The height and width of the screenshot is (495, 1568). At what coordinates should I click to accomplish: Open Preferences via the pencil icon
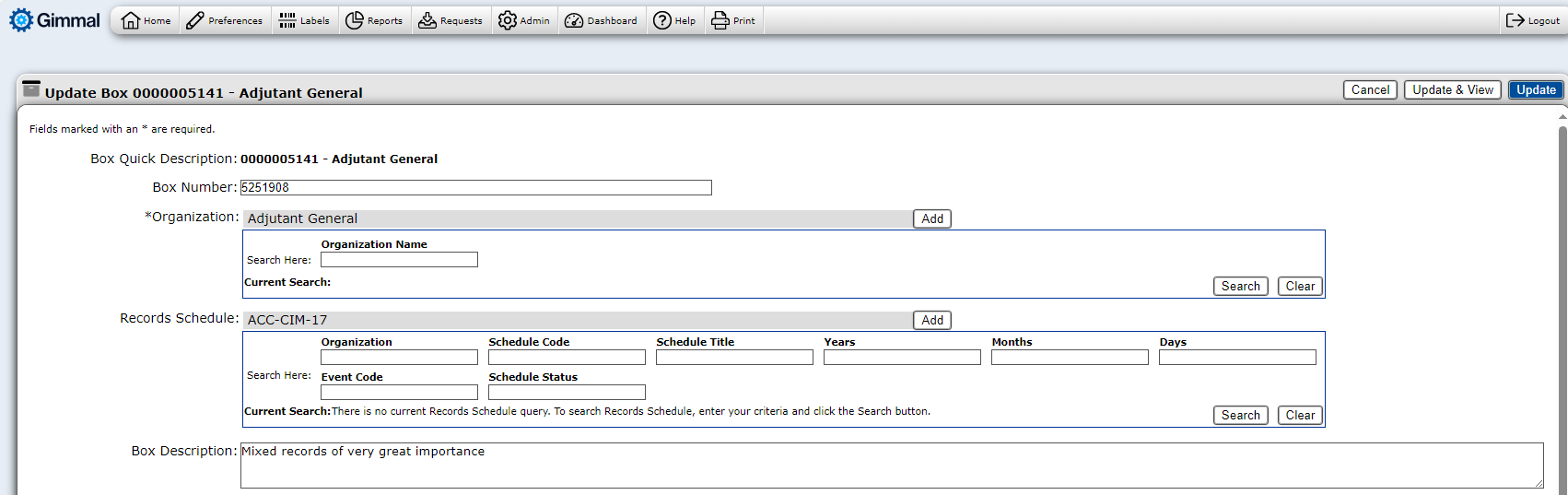pos(195,20)
